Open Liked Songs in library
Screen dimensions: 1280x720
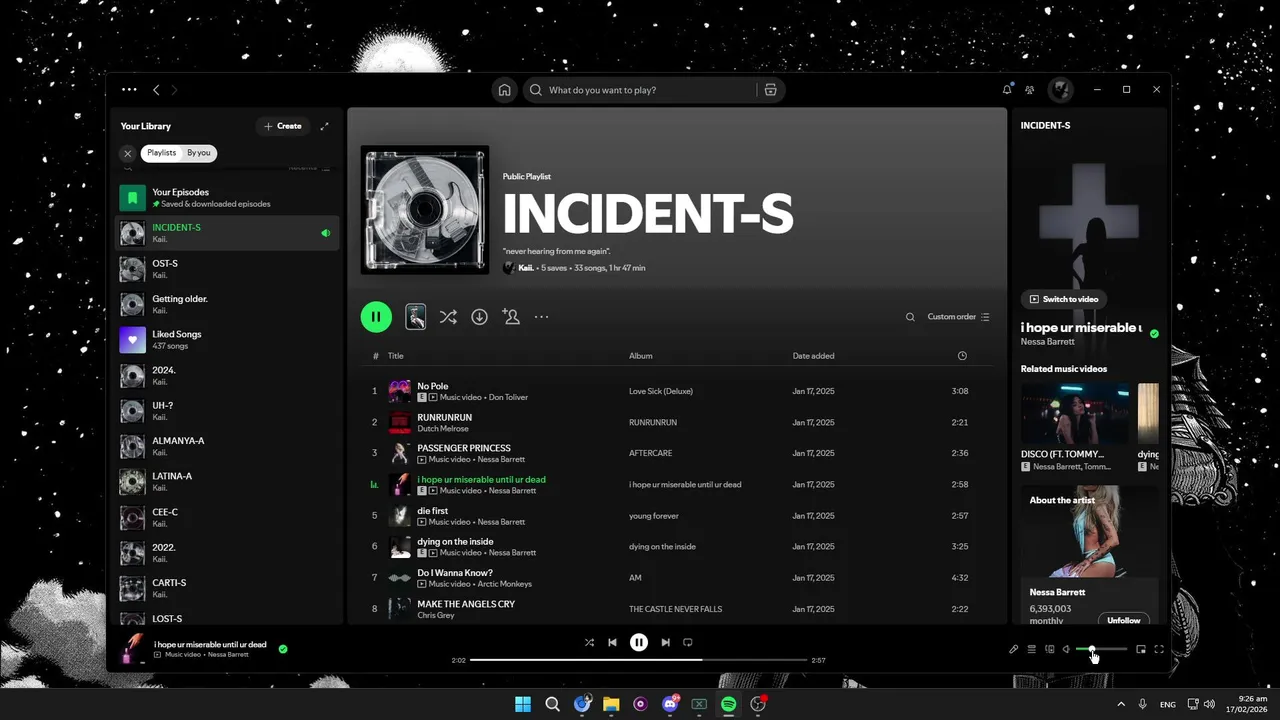(227, 340)
